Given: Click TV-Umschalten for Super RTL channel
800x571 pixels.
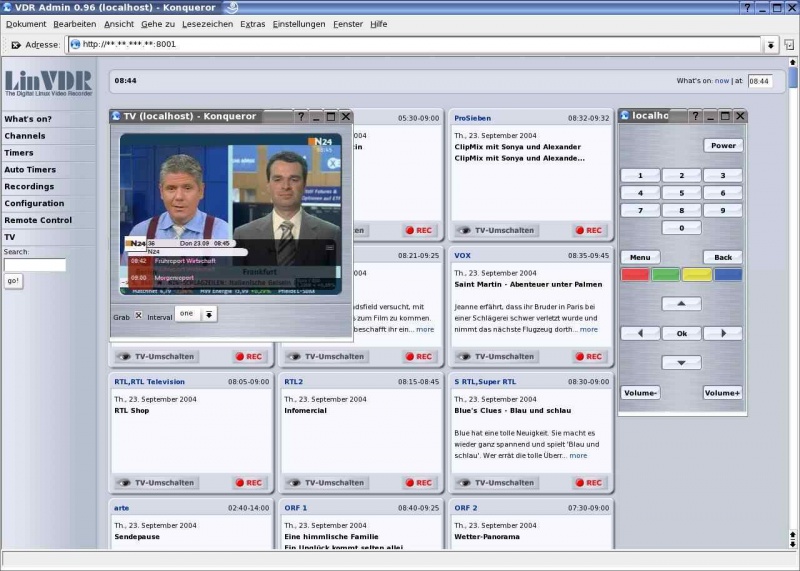Looking at the screenshot, I should coord(495,482).
